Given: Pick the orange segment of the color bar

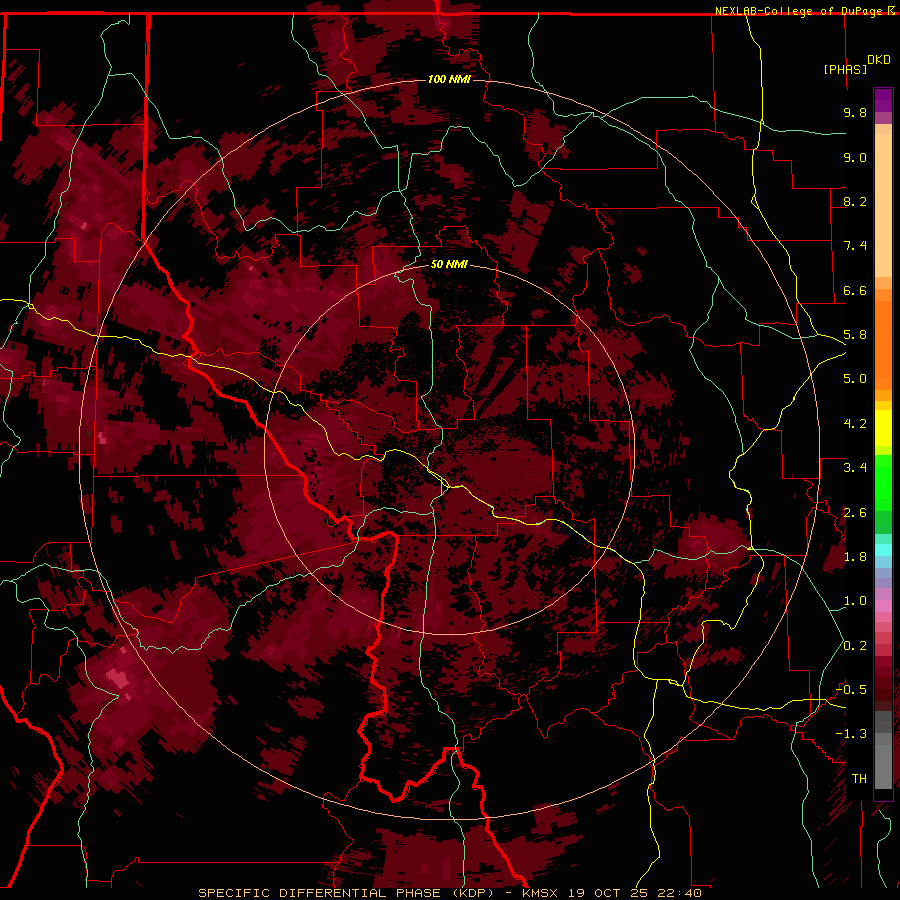Looking at the screenshot, I should pyautogui.click(x=883, y=344).
